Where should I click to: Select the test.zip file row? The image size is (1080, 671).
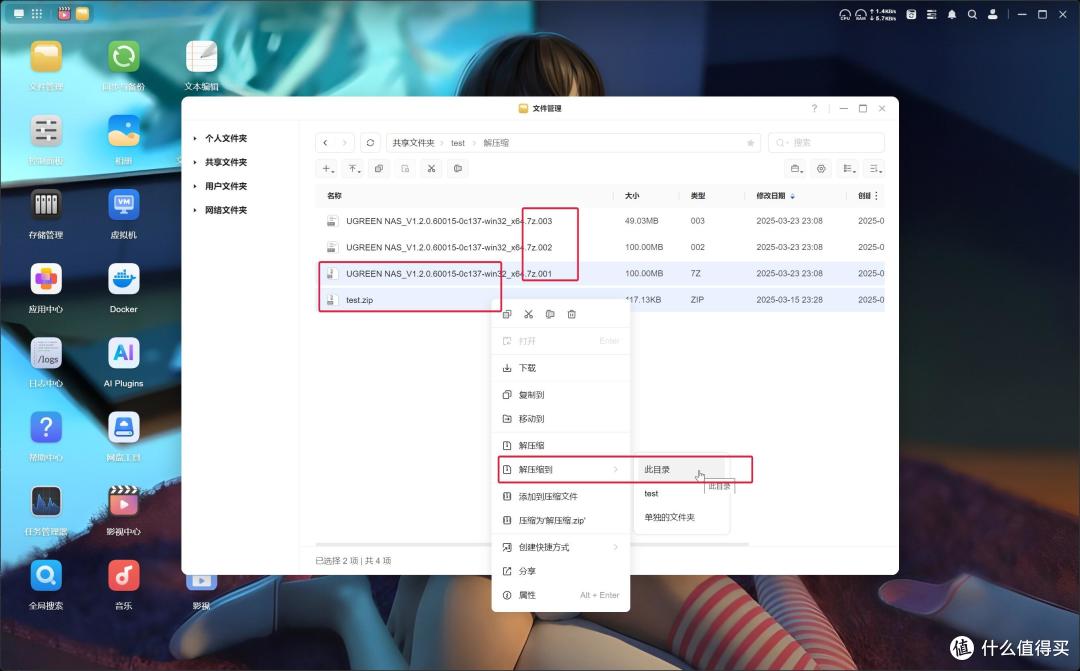click(x=600, y=300)
